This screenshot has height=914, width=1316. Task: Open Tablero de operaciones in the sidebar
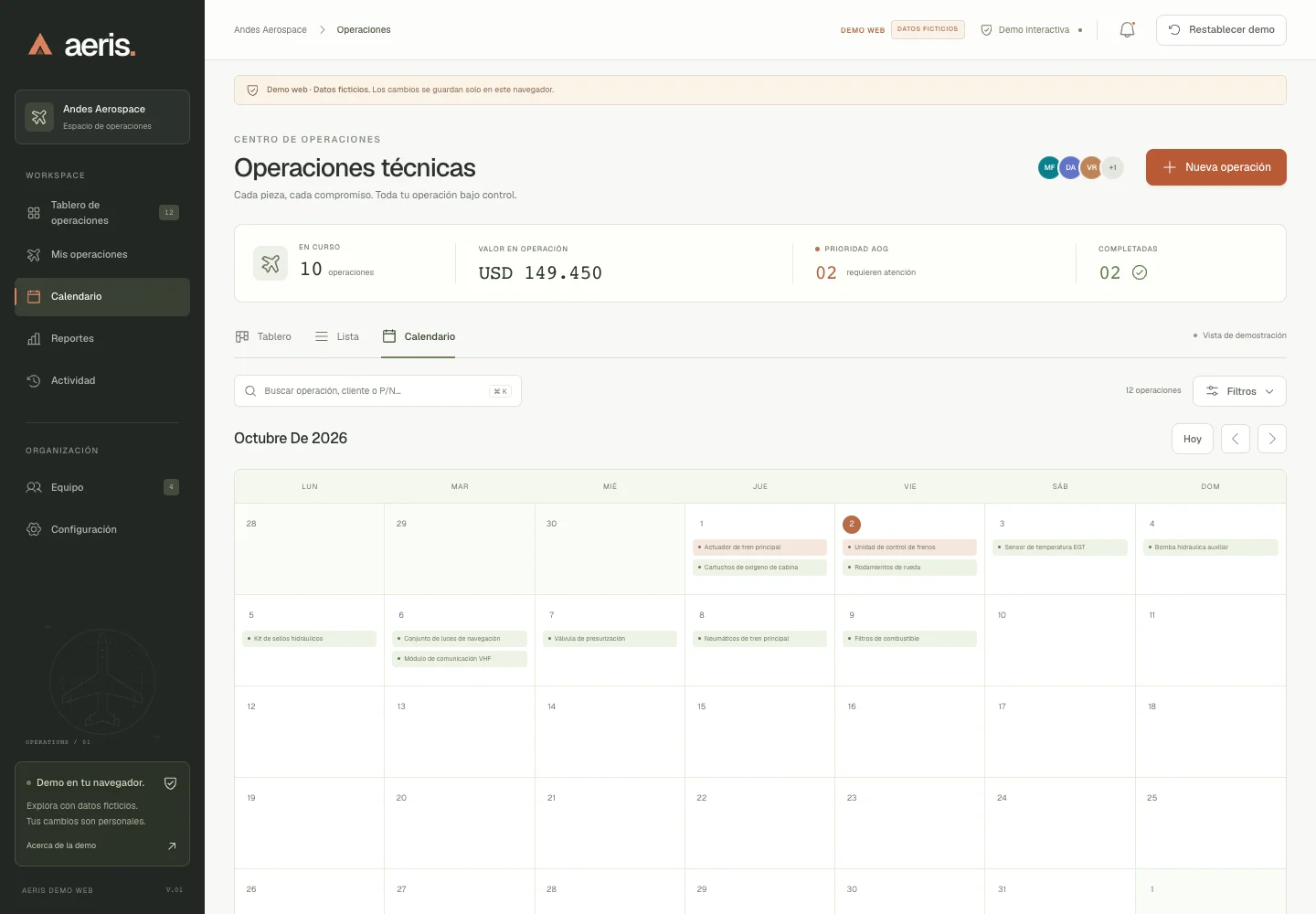[x=102, y=213]
